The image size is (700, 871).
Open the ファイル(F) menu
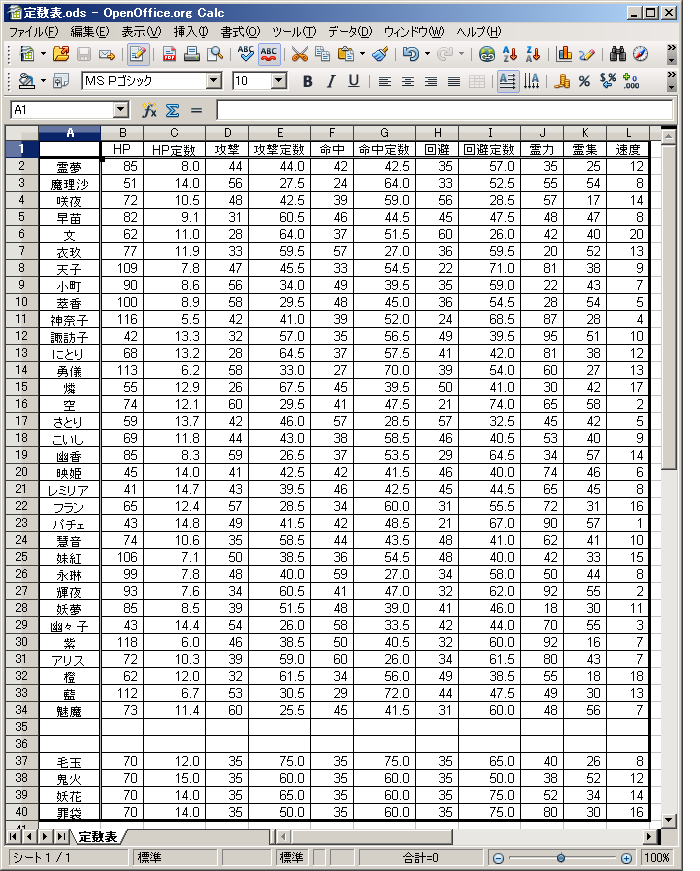pos(33,32)
